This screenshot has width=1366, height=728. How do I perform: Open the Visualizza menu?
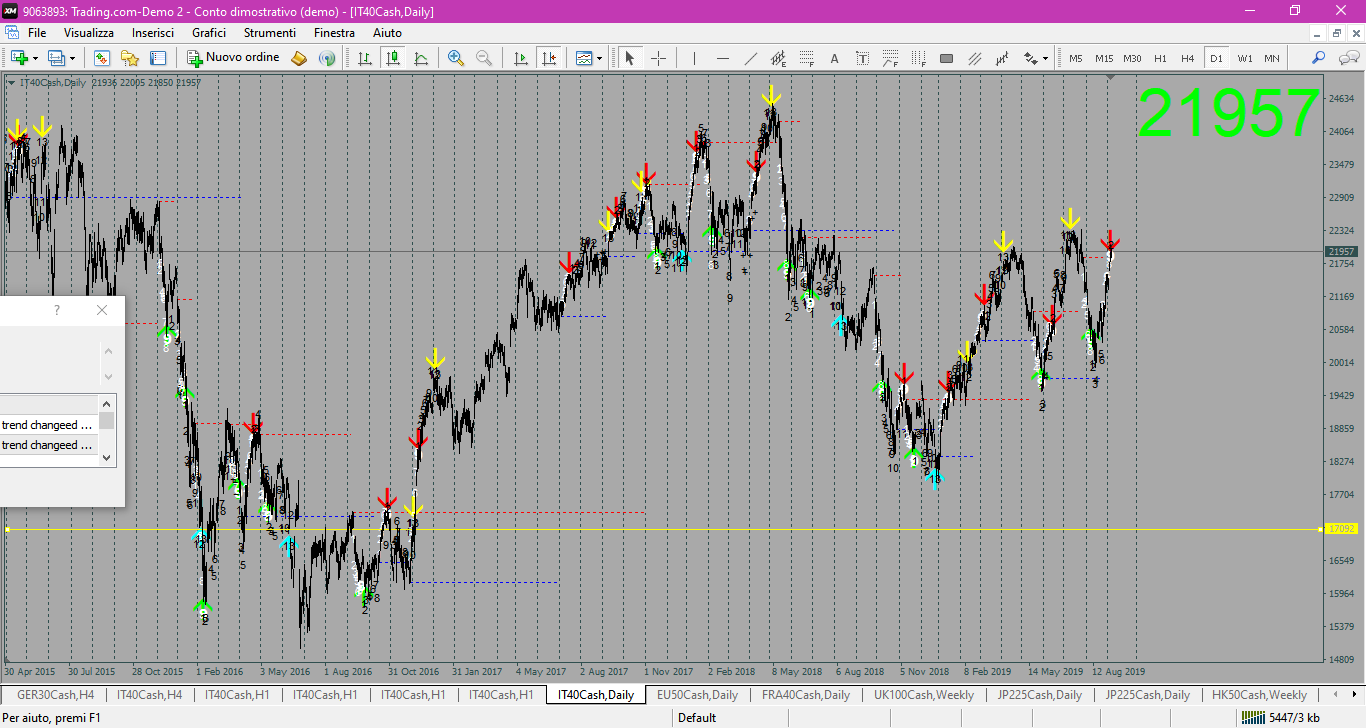[x=89, y=33]
